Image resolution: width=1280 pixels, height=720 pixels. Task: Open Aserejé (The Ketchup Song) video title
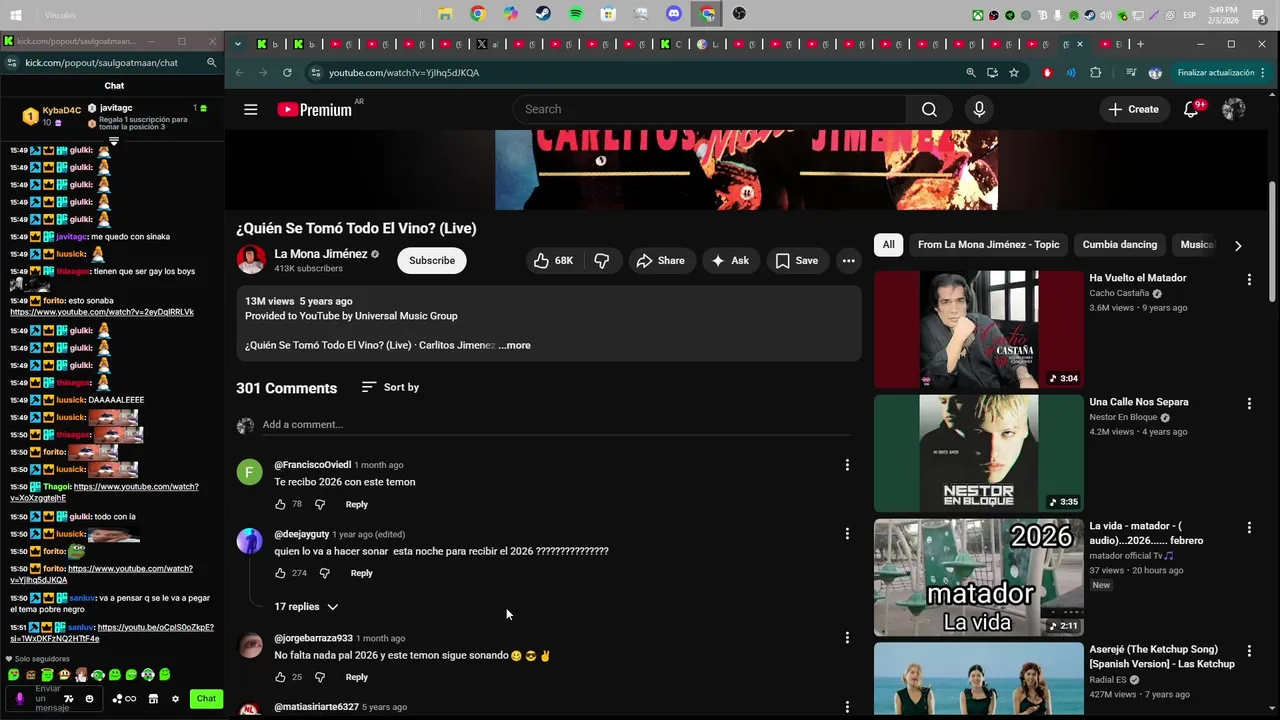1162,657
